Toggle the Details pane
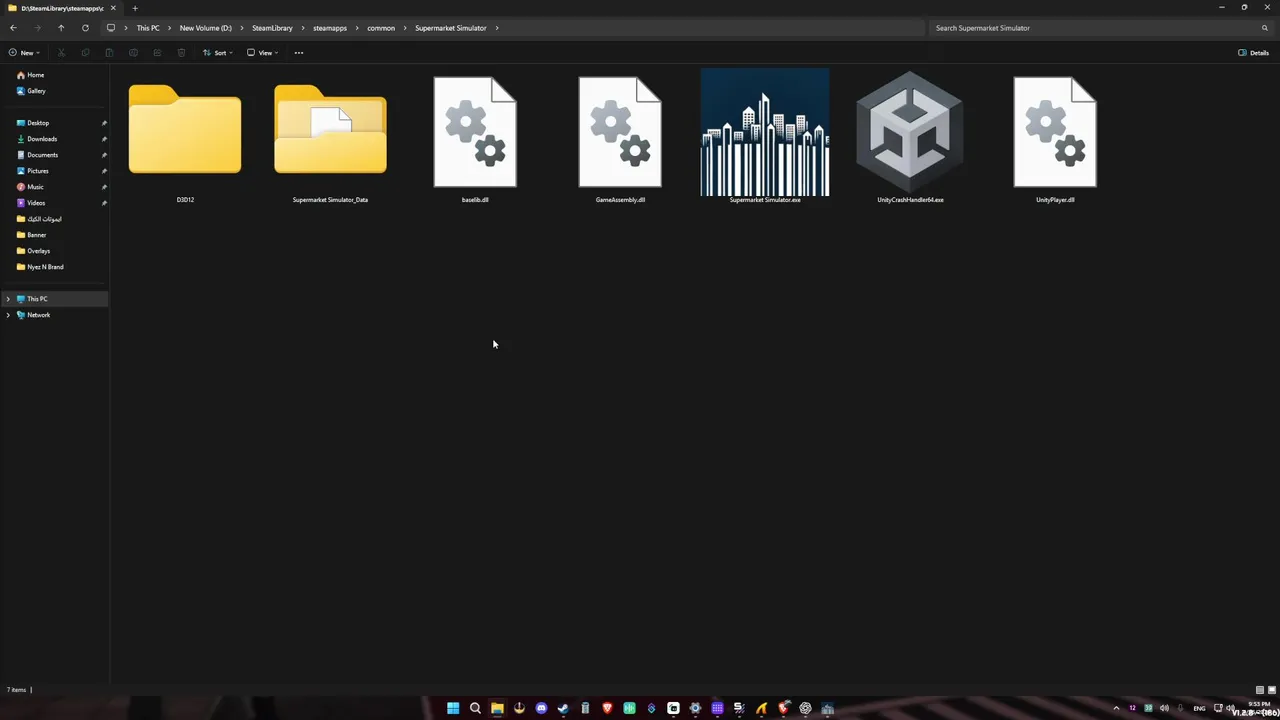Screen dimensions: 1280x720 tap(1253, 53)
